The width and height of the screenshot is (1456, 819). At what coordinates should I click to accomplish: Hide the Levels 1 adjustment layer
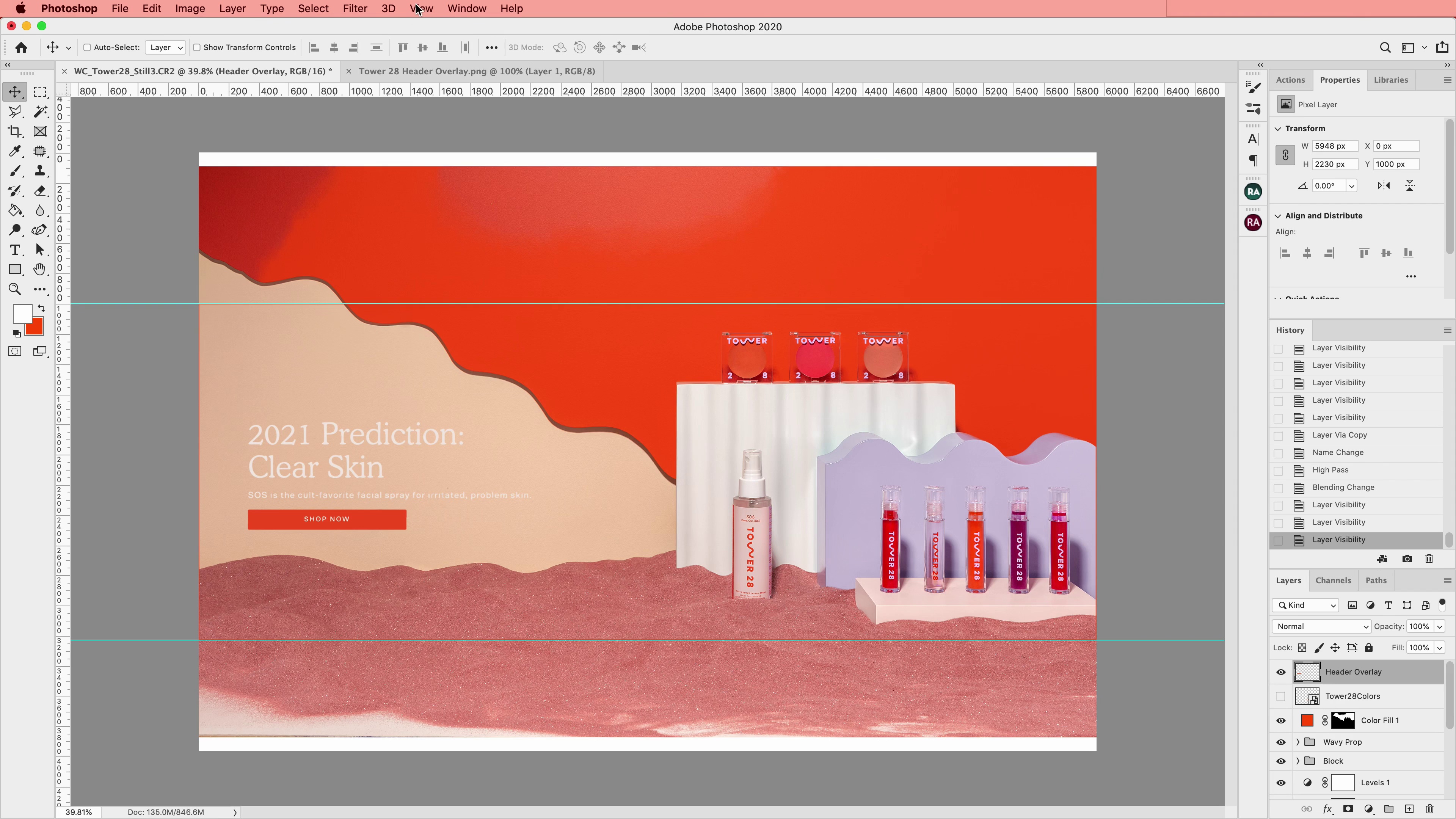(1281, 783)
